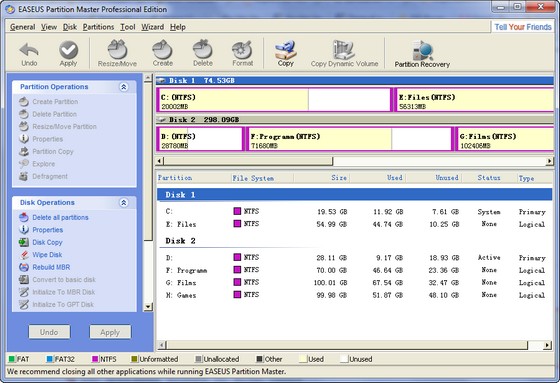Image resolution: width=560 pixels, height=383 pixels.
Task: Click the Undo button below sidebar
Action: coord(49,332)
